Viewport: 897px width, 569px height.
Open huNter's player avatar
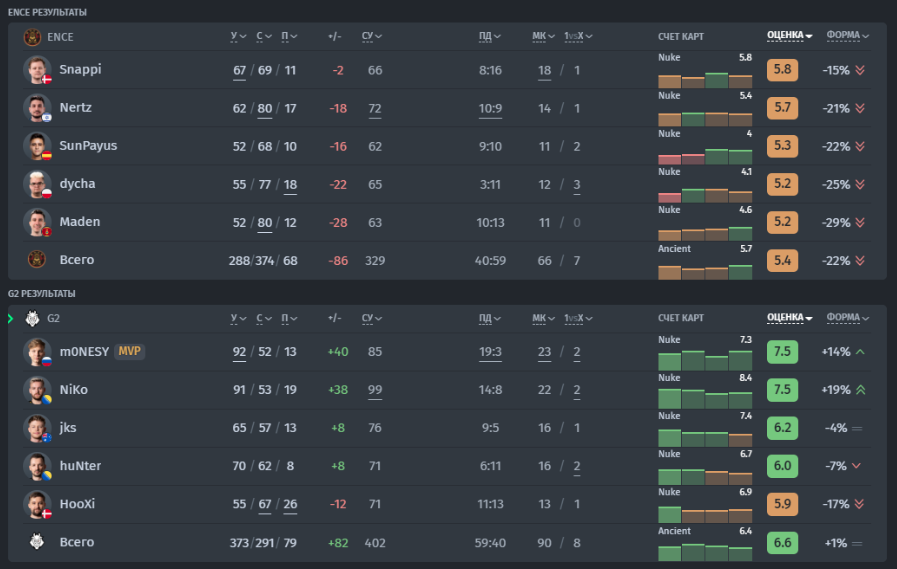point(37,466)
